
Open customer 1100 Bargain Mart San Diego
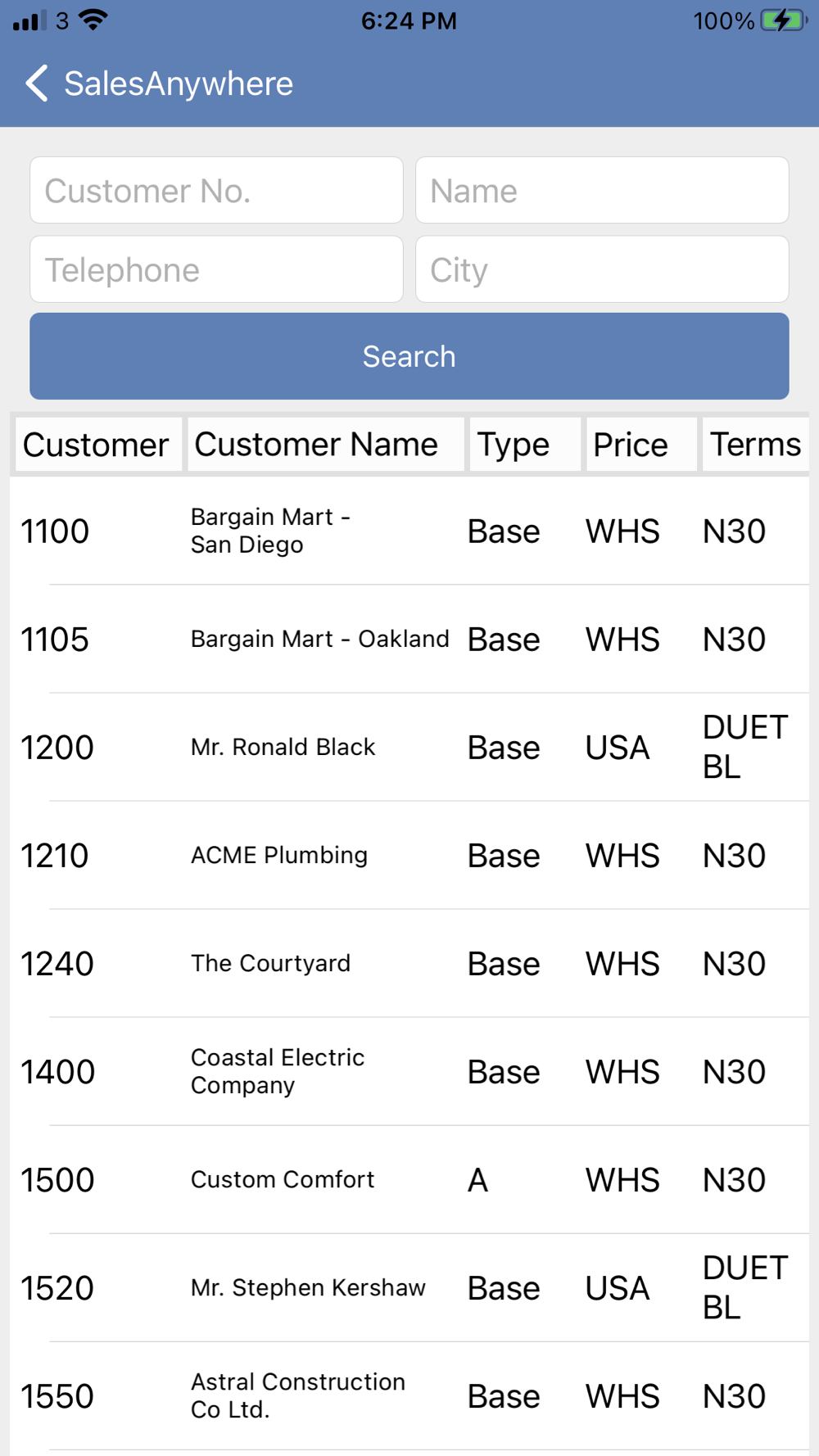(x=409, y=531)
